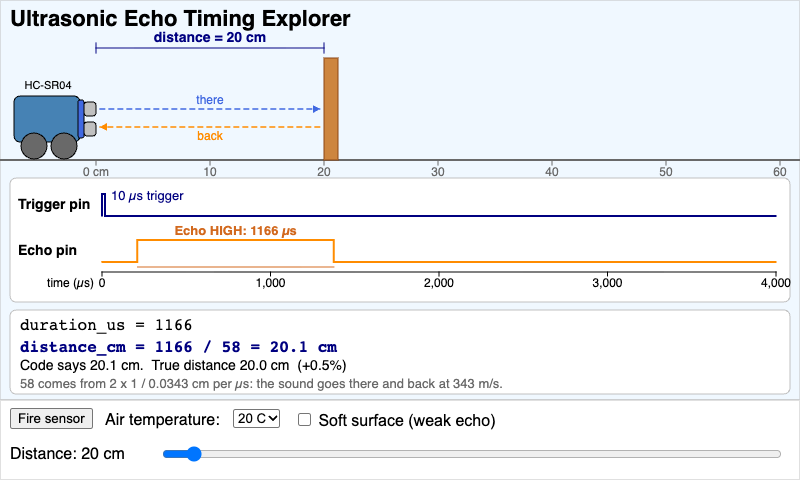Click the explanation line about 58
Viewport: 800px width, 482px height.
[261, 384]
